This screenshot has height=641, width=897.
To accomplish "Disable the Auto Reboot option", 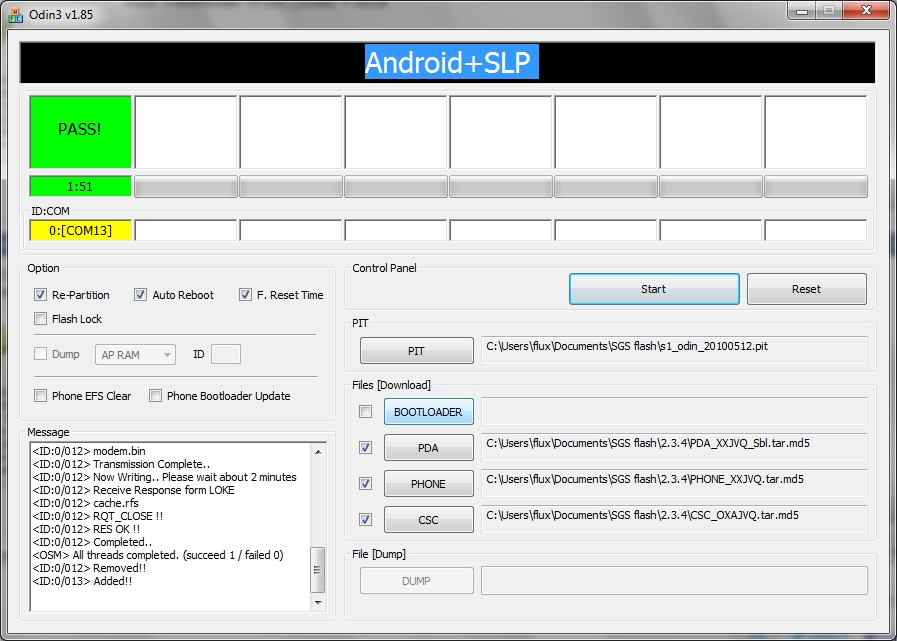I will [140, 295].
